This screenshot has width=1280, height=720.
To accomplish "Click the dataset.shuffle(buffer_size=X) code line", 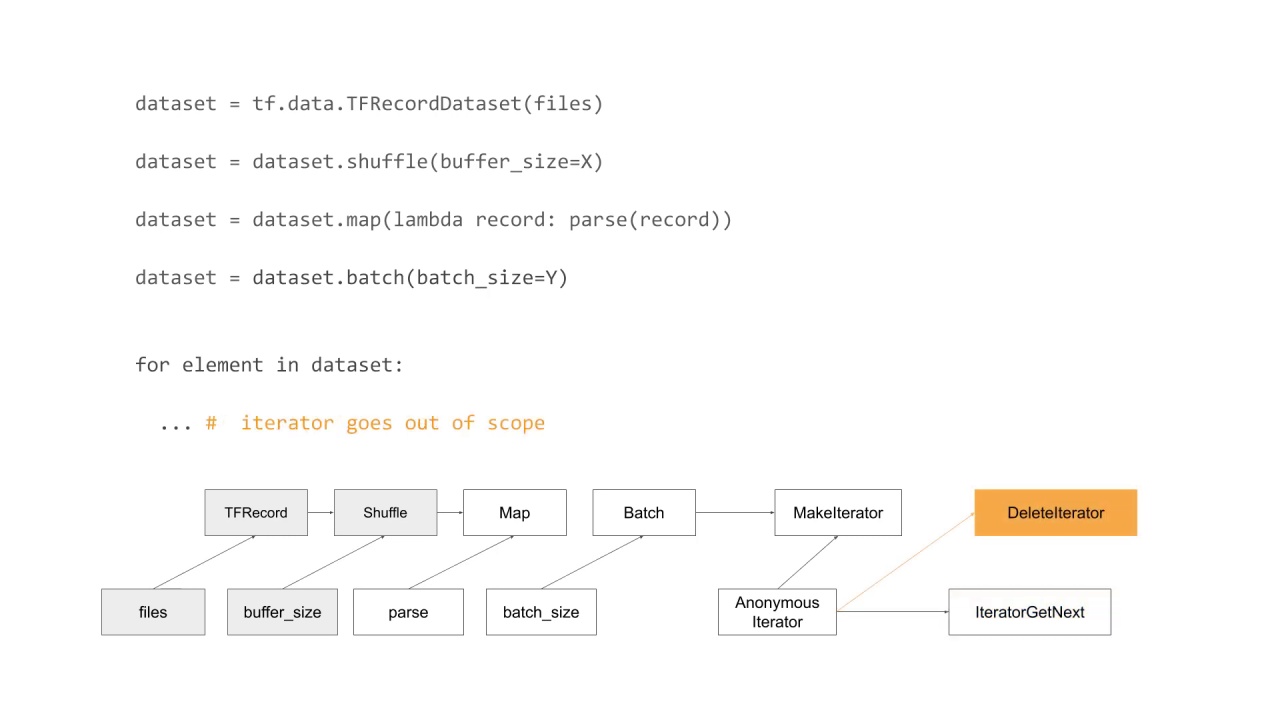I will pyautogui.click(x=369, y=162).
